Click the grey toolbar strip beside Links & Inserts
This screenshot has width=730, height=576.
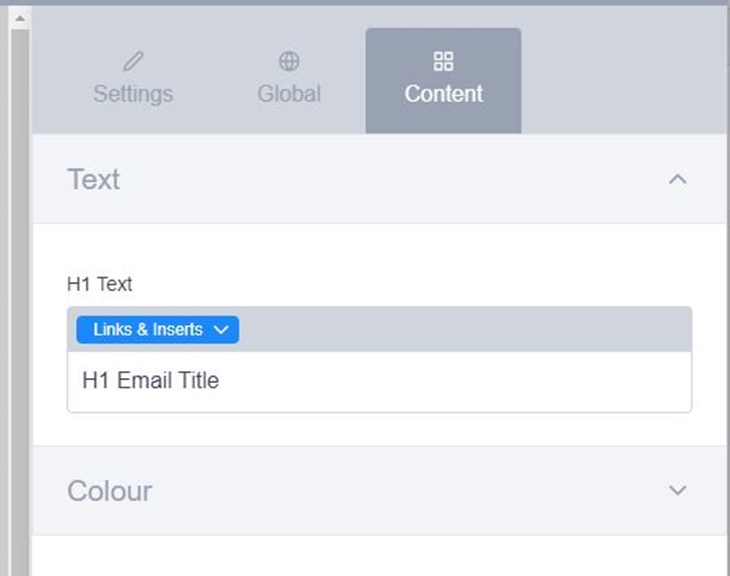[460, 330]
